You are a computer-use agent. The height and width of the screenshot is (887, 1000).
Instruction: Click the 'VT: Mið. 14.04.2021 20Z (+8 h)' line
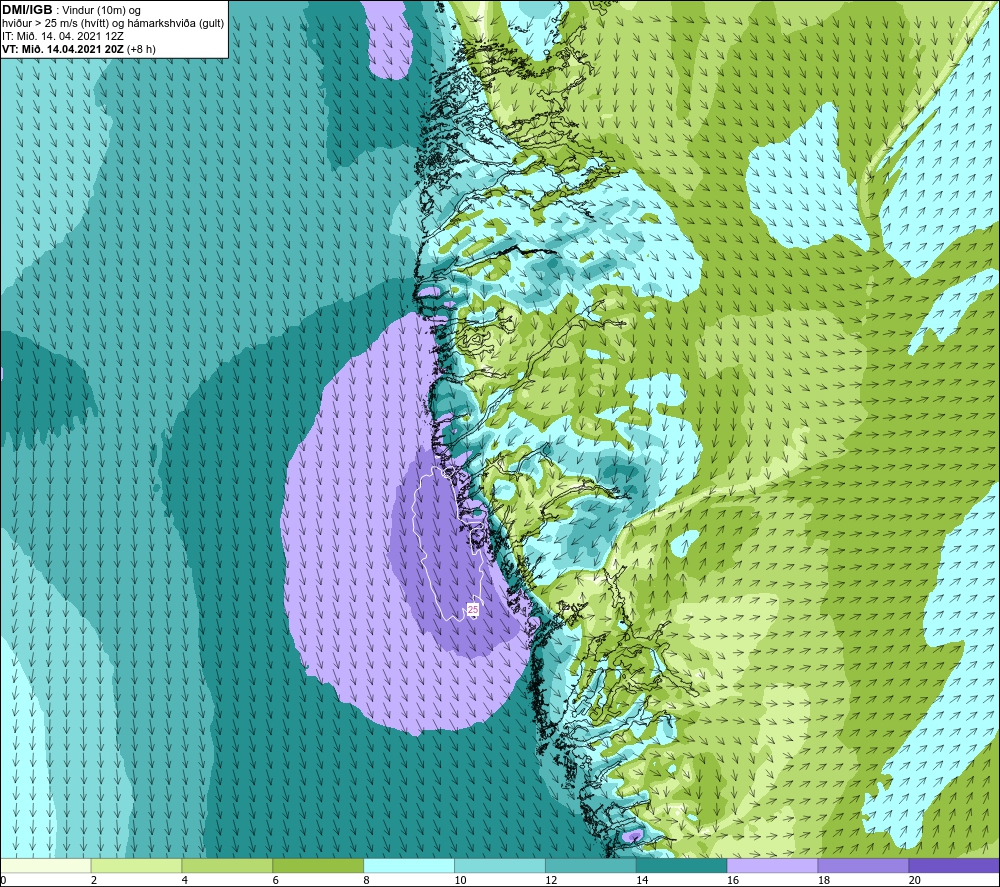78,49
